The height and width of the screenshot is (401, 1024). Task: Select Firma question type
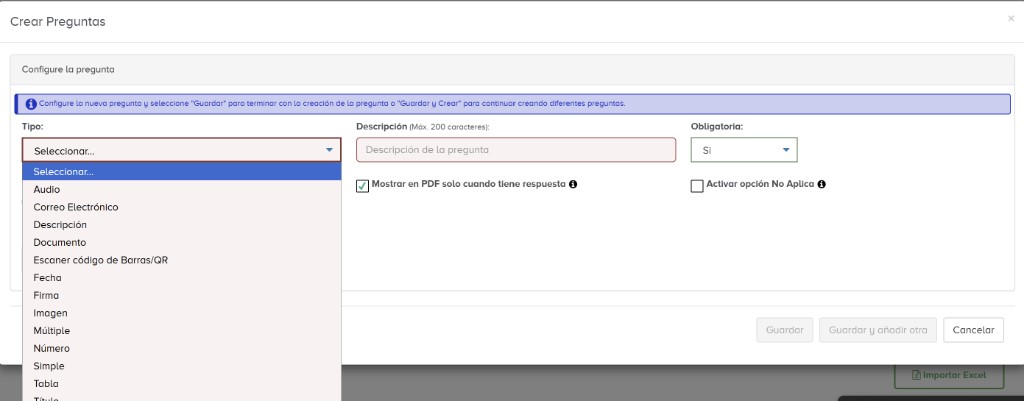[182, 295]
